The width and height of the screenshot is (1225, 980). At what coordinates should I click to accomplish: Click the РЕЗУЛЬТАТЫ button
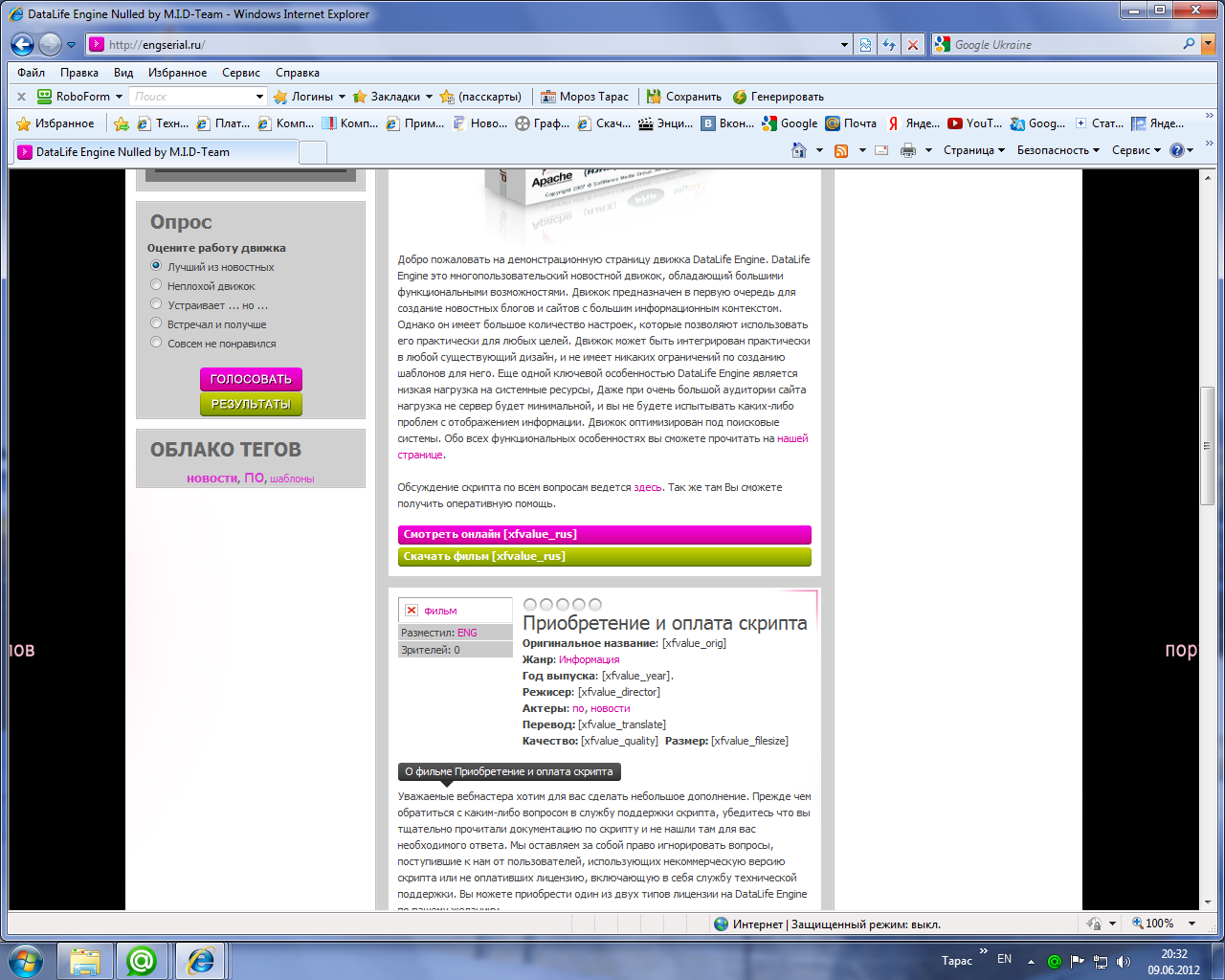pyautogui.click(x=251, y=404)
